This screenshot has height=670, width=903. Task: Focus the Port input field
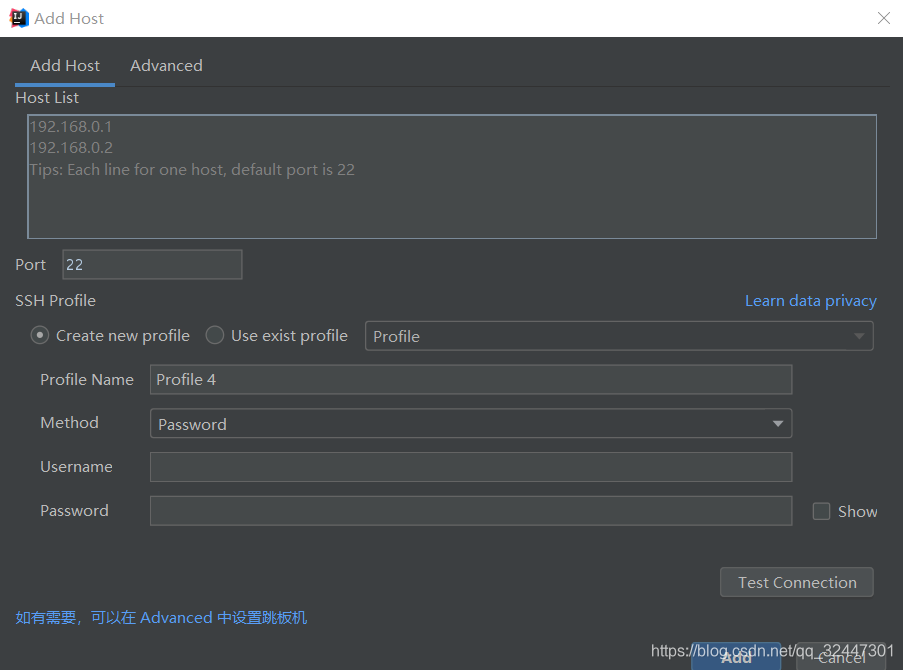pos(152,264)
